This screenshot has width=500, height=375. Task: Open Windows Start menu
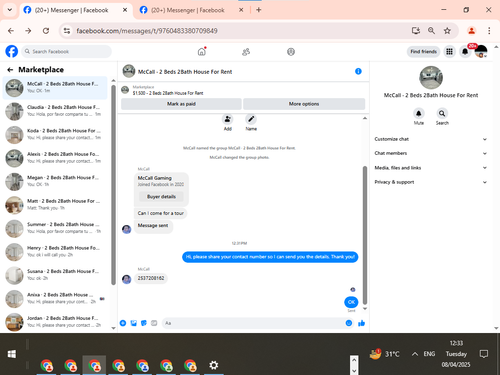coord(12,354)
